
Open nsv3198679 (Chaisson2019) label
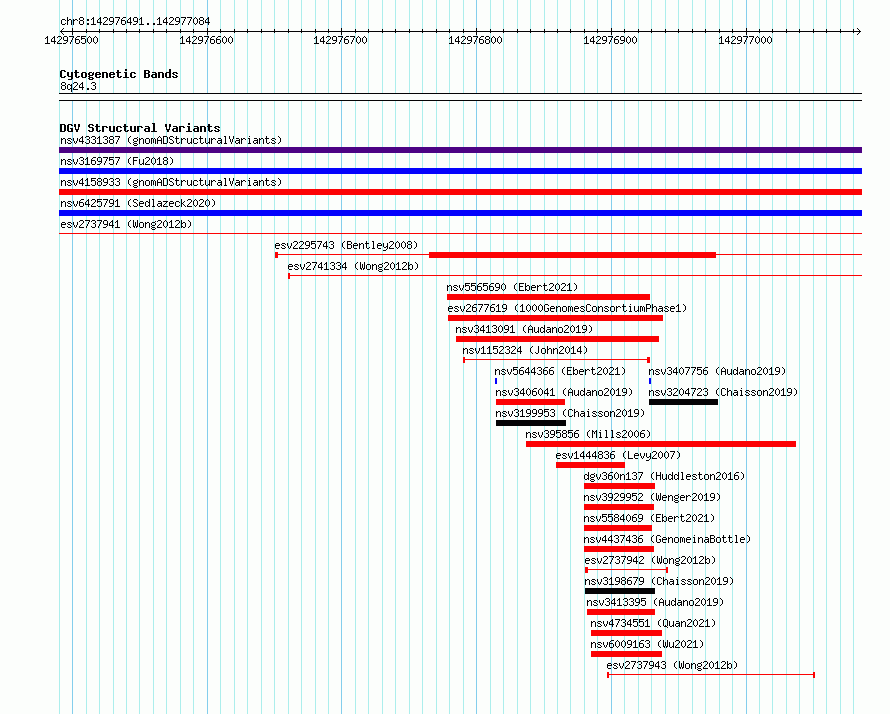[x=659, y=581]
